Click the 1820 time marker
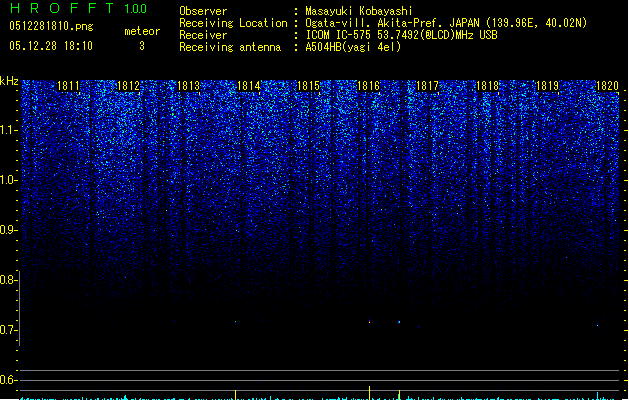 click(x=607, y=86)
